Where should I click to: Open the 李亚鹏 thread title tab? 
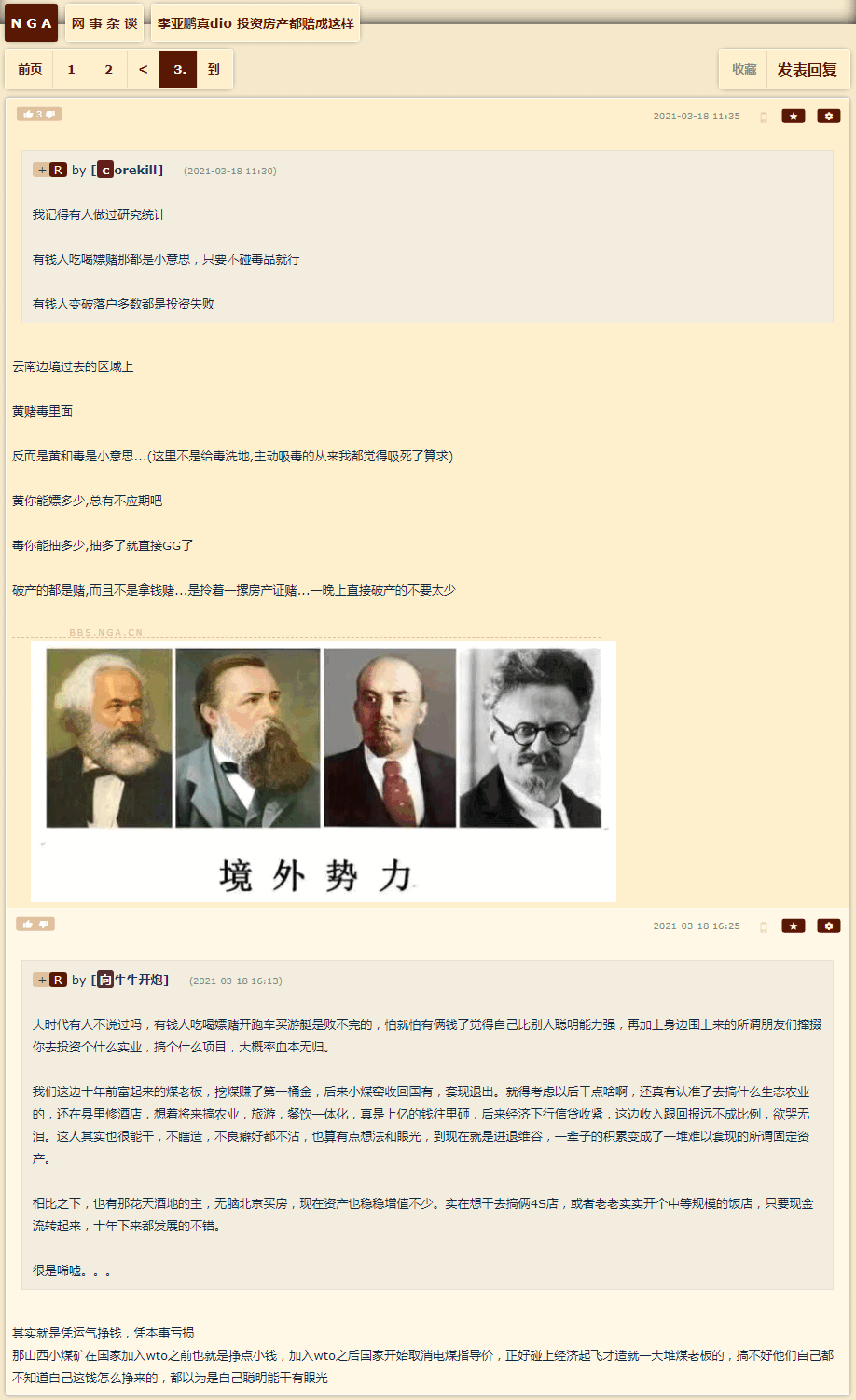click(255, 23)
